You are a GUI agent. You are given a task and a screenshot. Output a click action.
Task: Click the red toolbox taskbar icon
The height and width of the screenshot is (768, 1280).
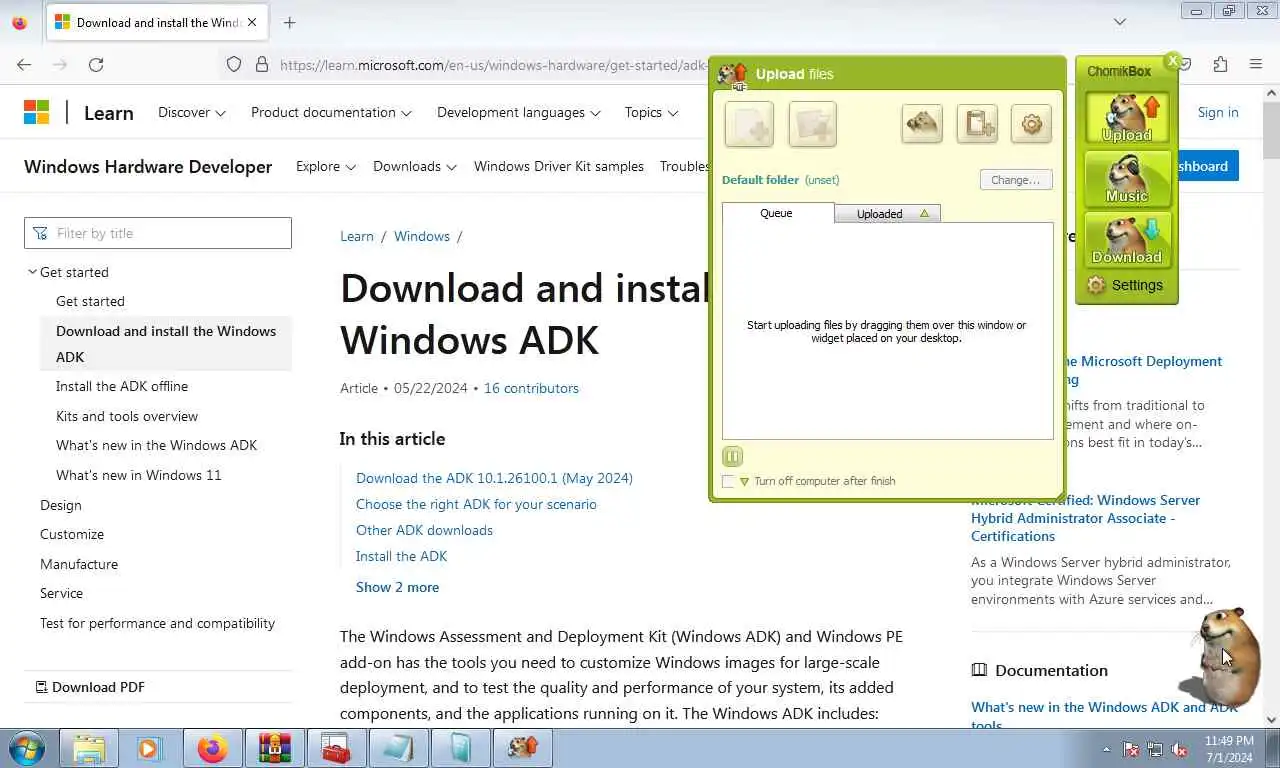[x=337, y=748]
